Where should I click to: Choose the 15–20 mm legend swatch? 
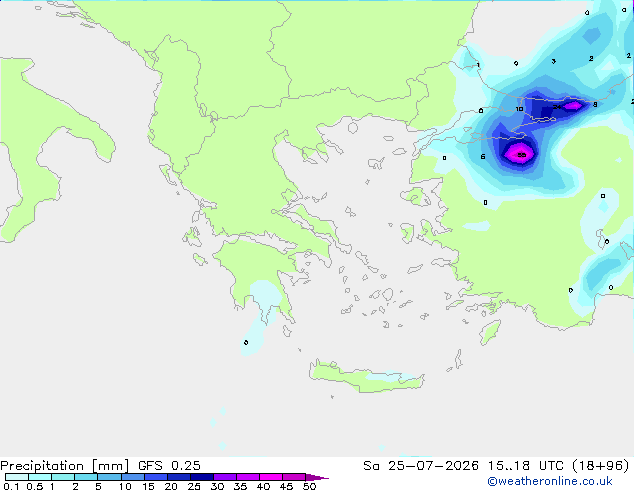pyautogui.click(x=156, y=477)
